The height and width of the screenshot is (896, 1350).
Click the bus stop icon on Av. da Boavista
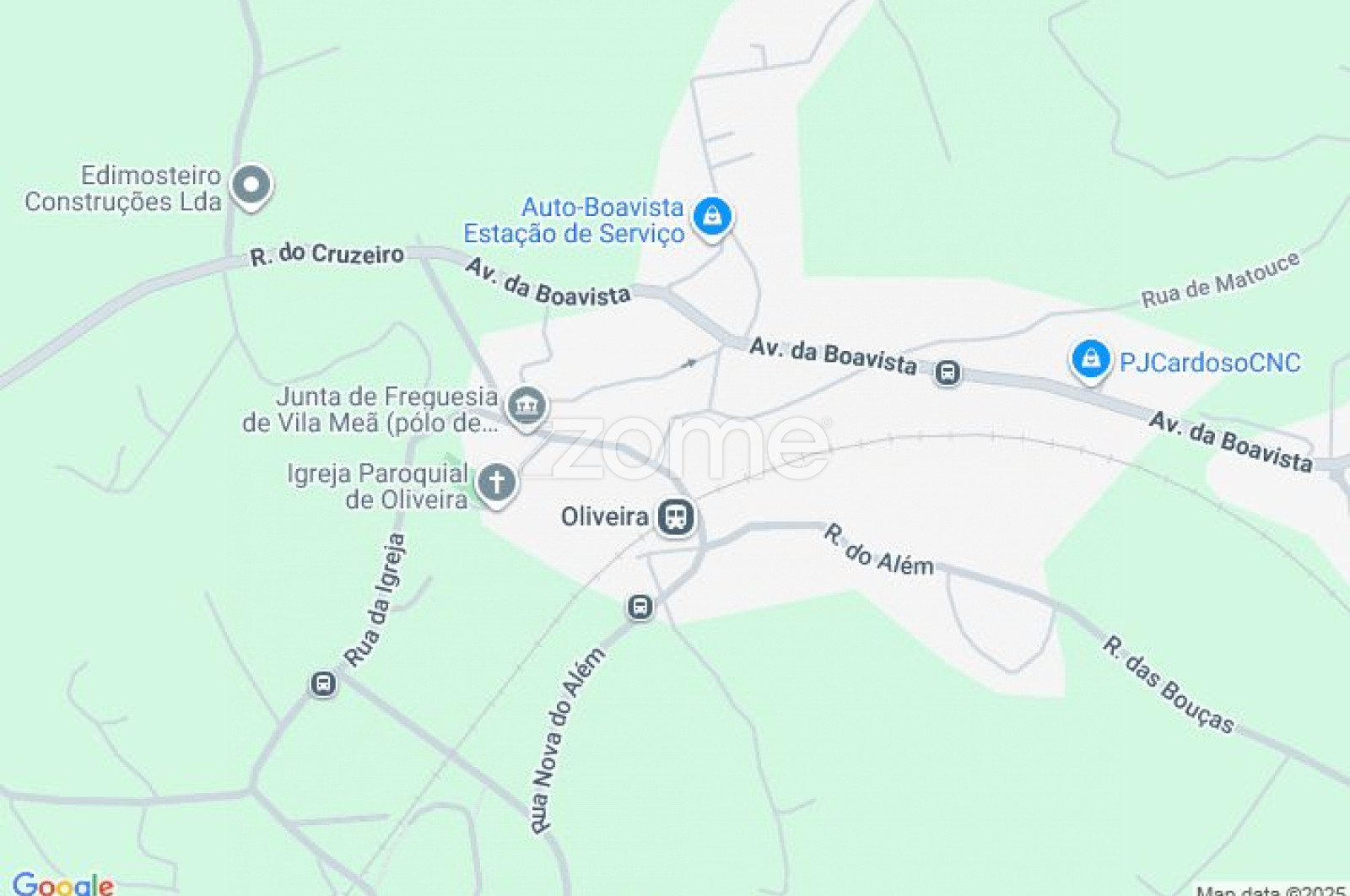pyautogui.click(x=948, y=371)
